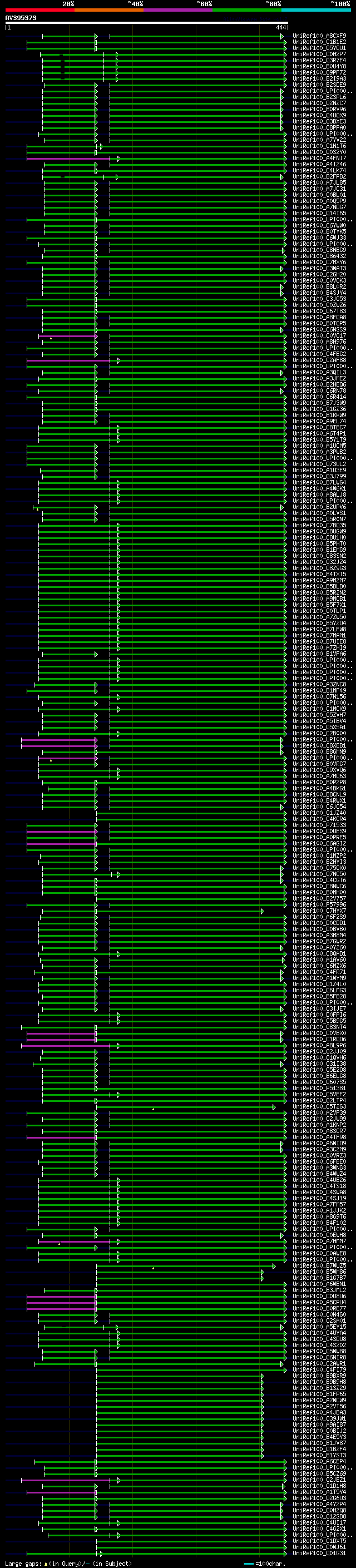Click the green ~80% identity legend bar
The height and width of the screenshot is (1568, 356).
pyautogui.click(x=247, y=11)
